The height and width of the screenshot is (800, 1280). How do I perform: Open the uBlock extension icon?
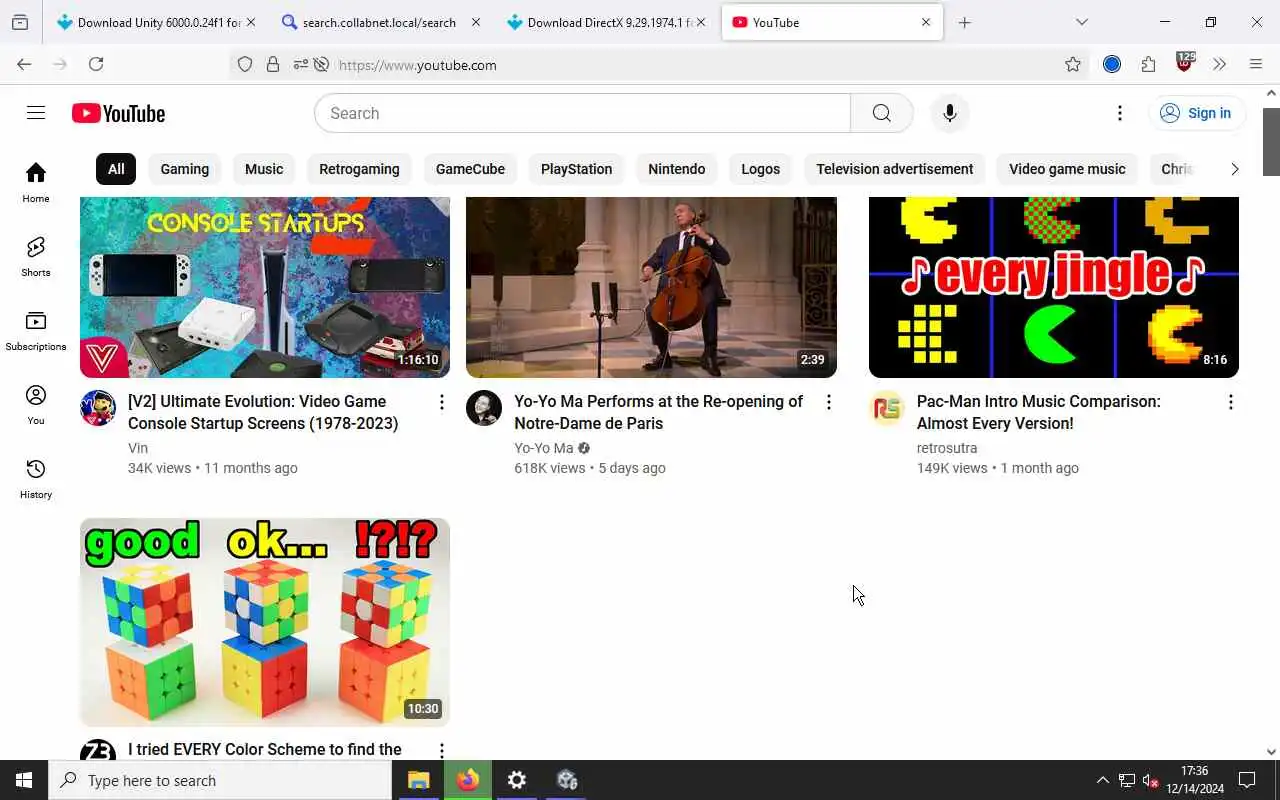1185,62
